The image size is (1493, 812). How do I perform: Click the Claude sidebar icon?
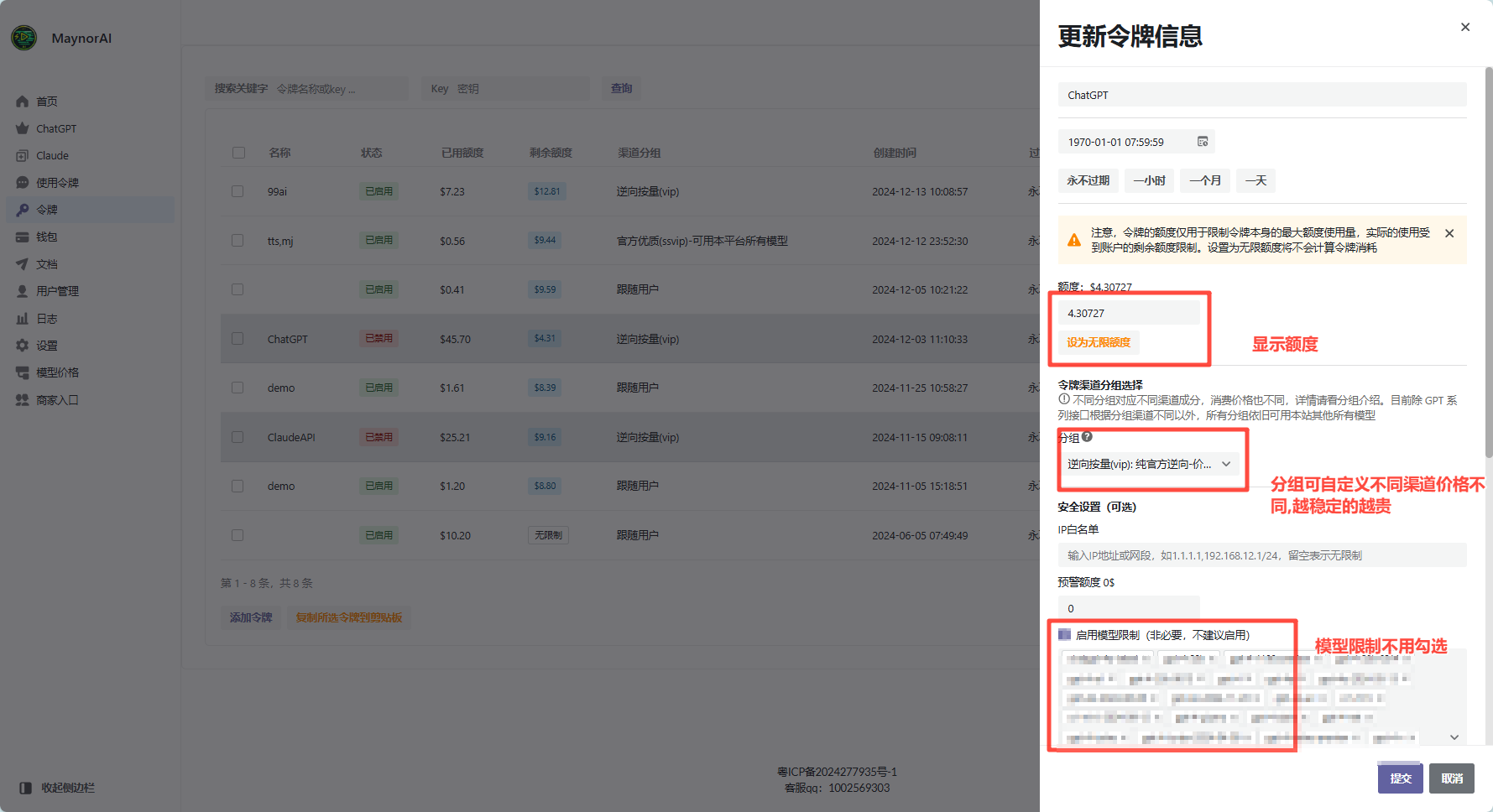point(23,156)
